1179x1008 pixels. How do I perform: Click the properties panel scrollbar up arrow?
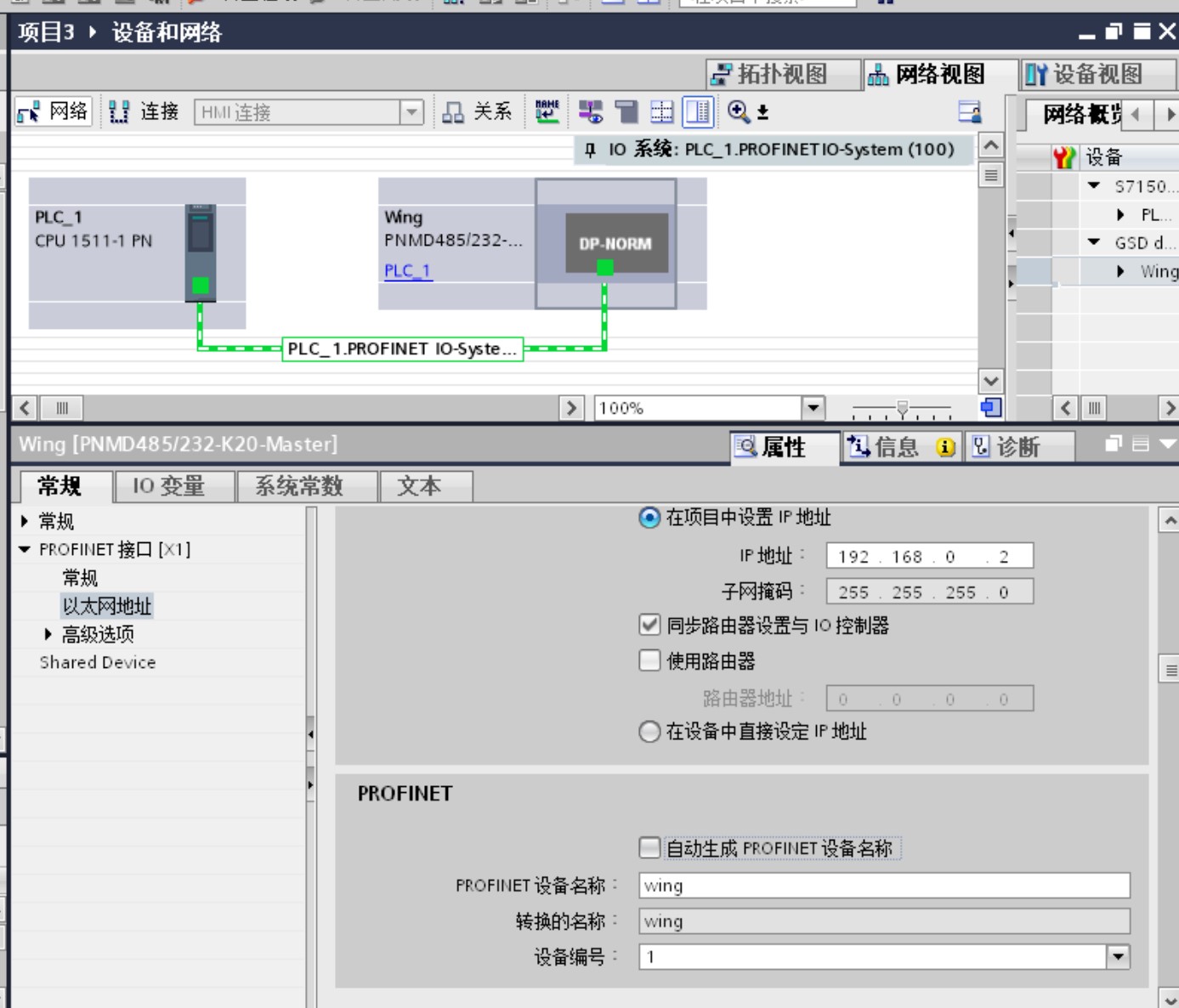[x=1170, y=520]
